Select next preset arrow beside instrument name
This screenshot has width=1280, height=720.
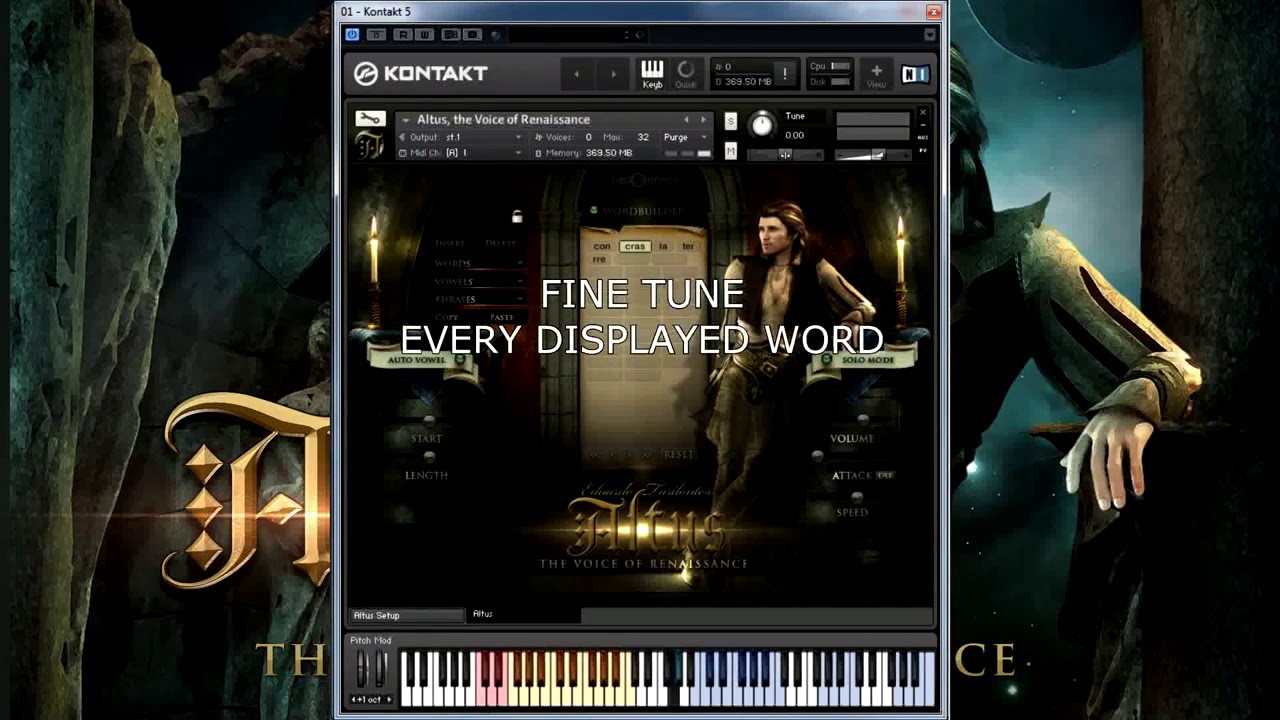point(703,120)
